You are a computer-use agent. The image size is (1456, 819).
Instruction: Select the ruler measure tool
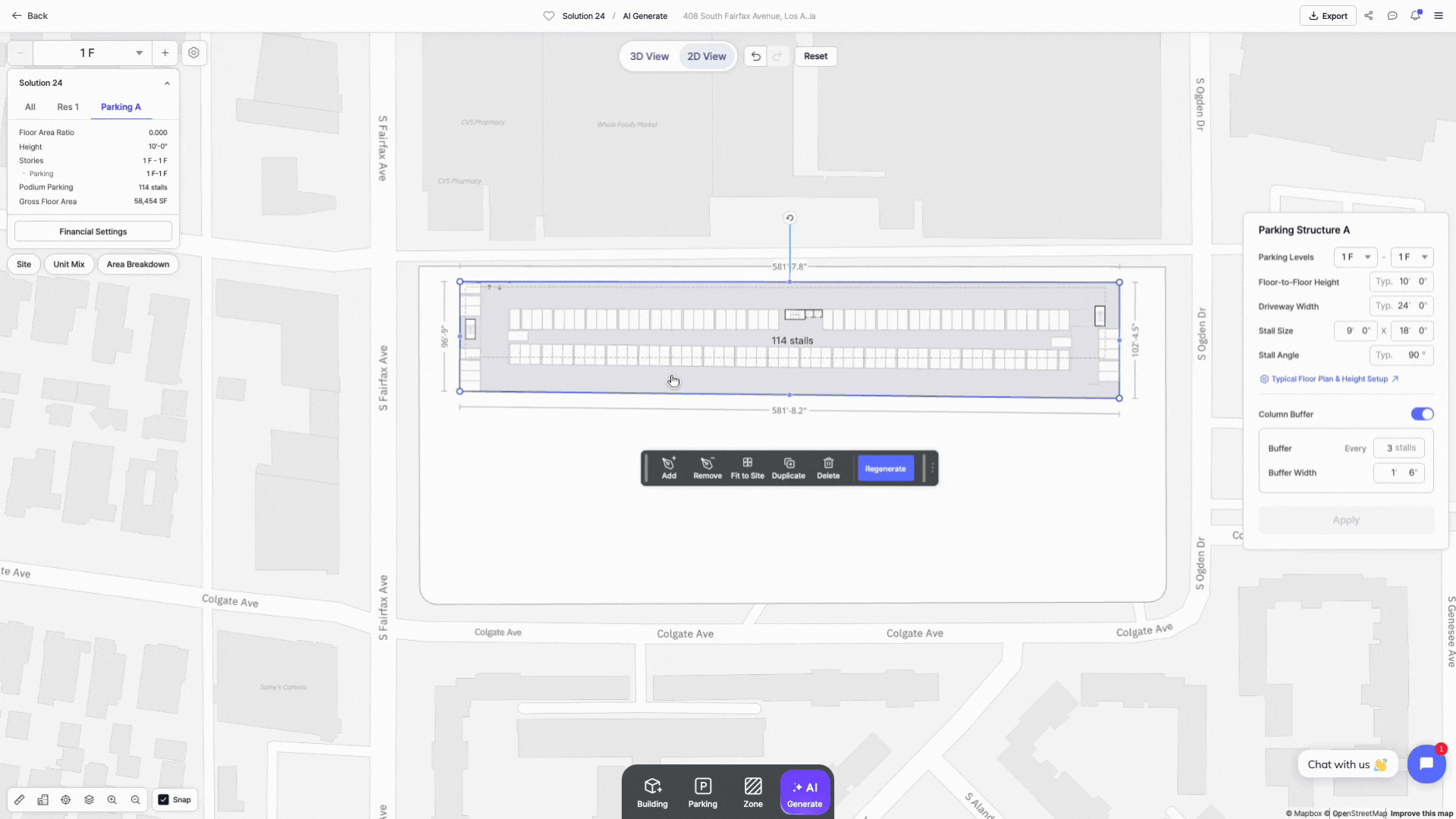pyautogui.click(x=20, y=799)
